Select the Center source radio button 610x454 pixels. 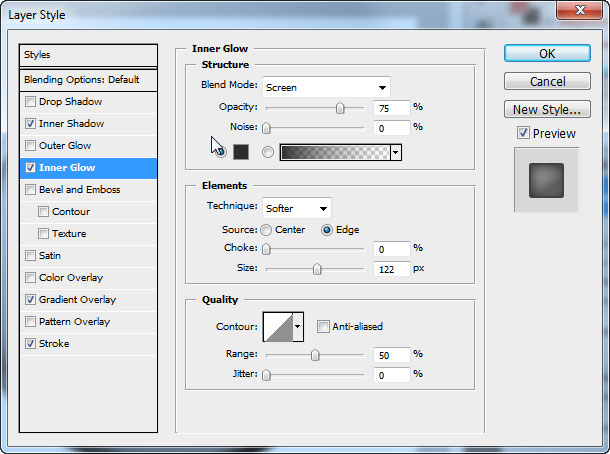[x=267, y=230]
